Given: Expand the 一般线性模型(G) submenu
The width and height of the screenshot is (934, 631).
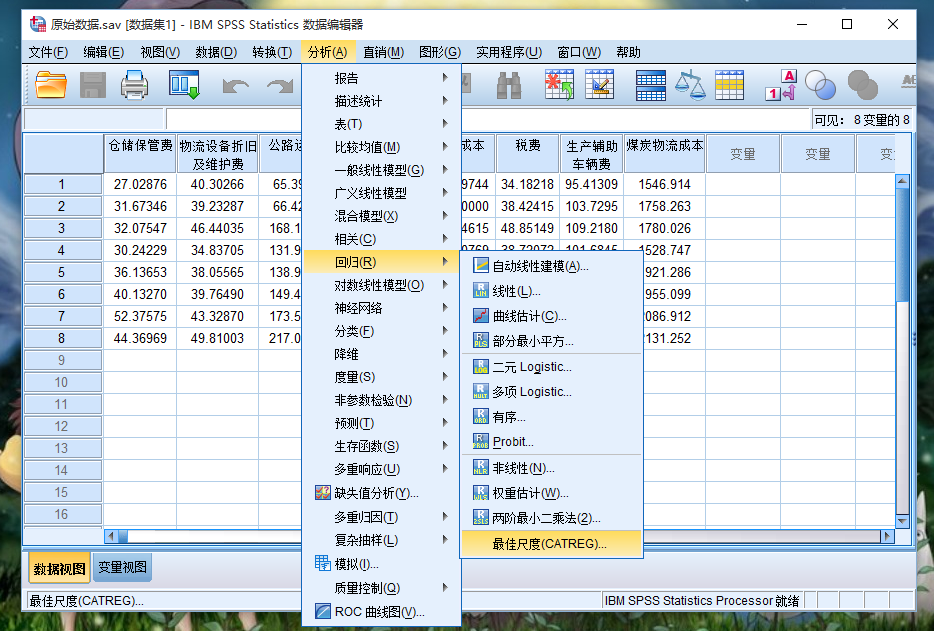Looking at the screenshot, I should click(381, 170).
